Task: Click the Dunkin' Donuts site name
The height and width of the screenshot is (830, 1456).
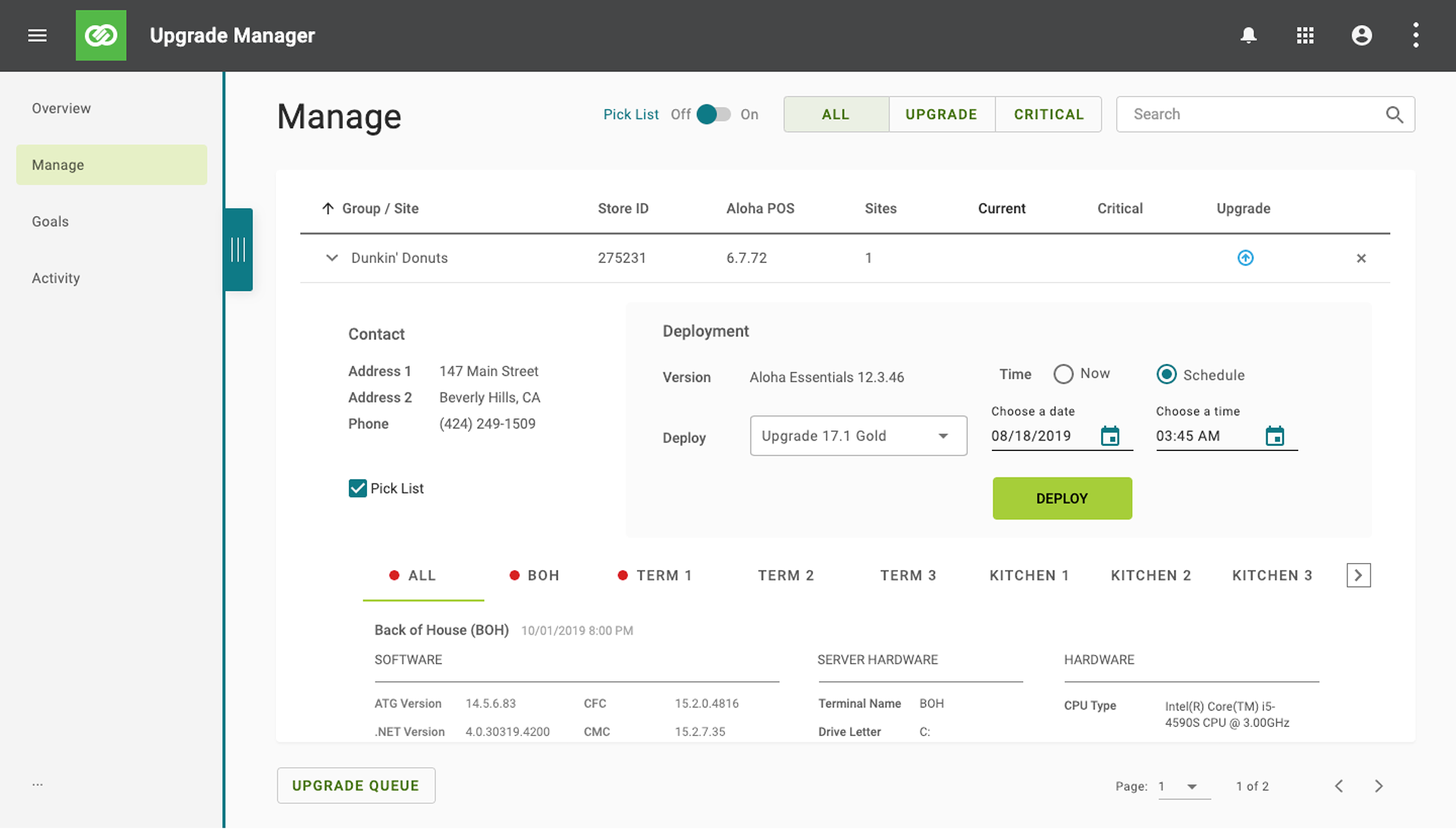Action: tap(399, 258)
